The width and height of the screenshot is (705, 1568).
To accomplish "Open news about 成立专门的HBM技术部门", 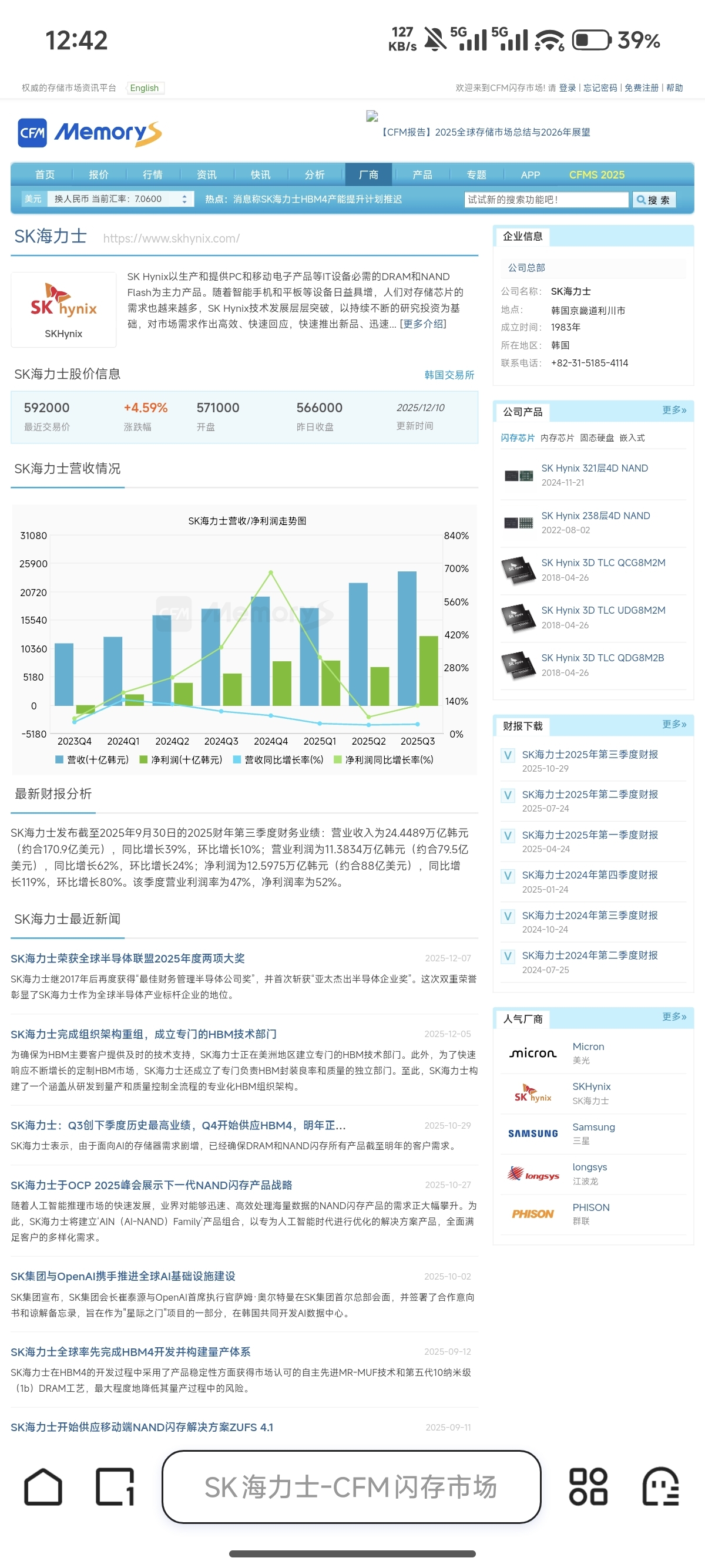I will click(x=143, y=1034).
